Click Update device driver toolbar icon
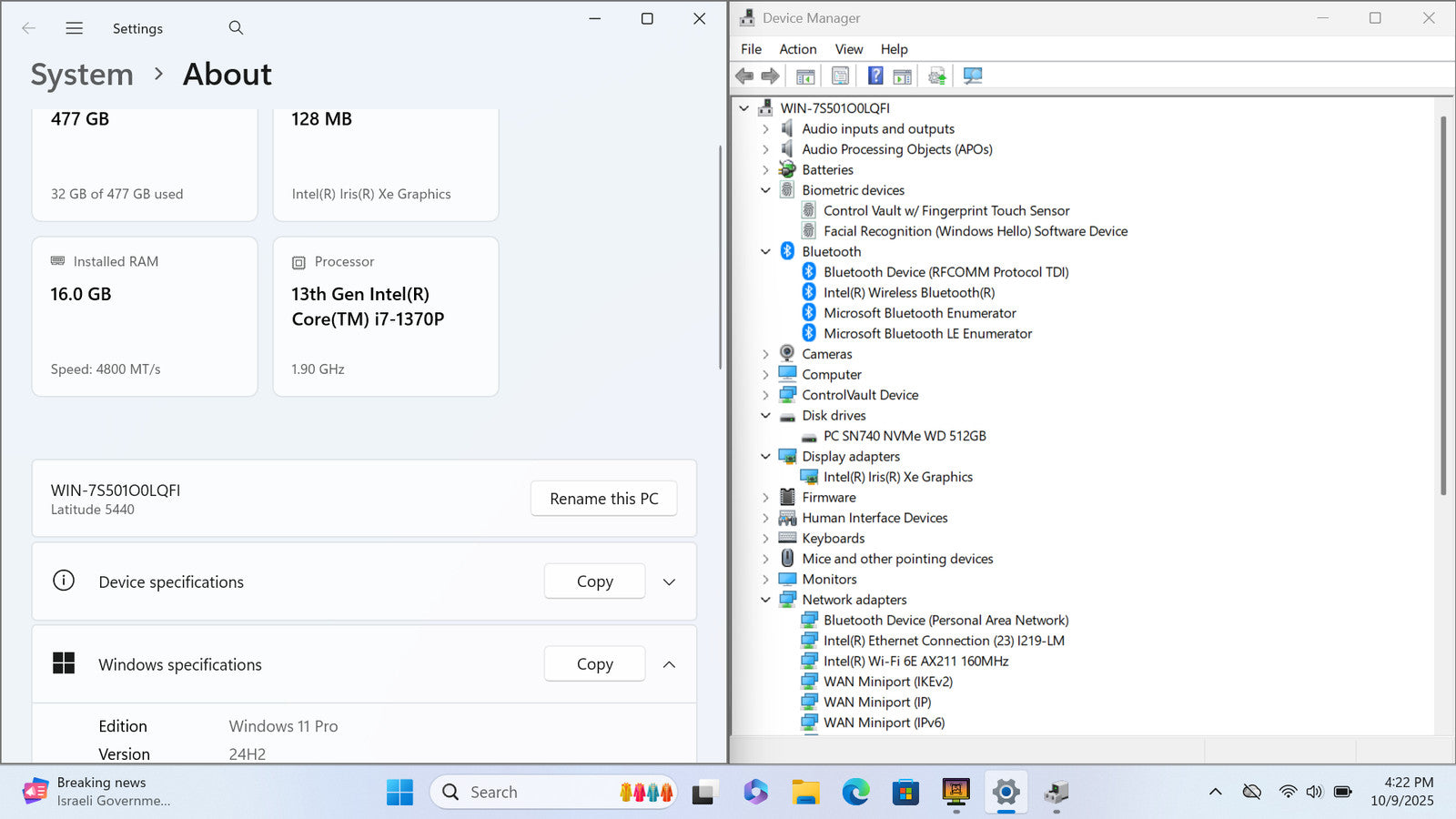This screenshot has height=819, width=1456. (x=936, y=76)
